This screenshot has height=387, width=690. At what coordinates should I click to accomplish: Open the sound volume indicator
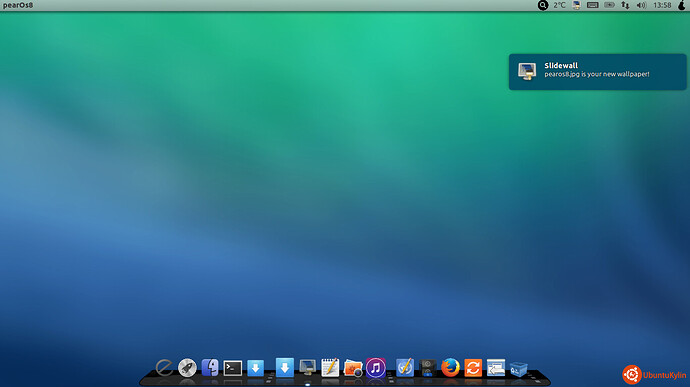pyautogui.click(x=641, y=5)
